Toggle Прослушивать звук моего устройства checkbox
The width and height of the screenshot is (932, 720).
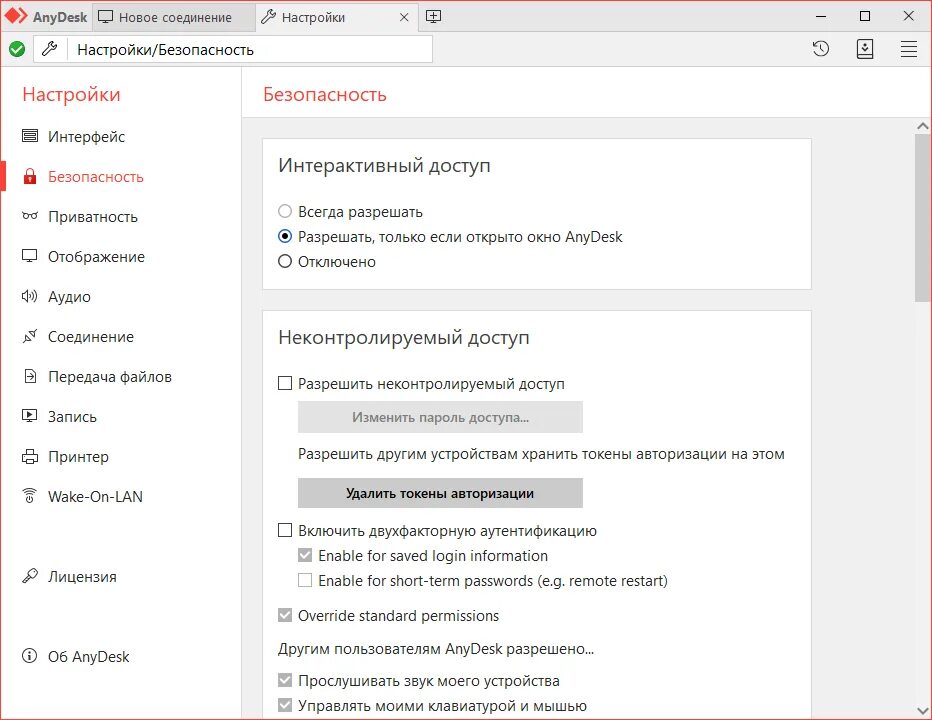[x=285, y=680]
